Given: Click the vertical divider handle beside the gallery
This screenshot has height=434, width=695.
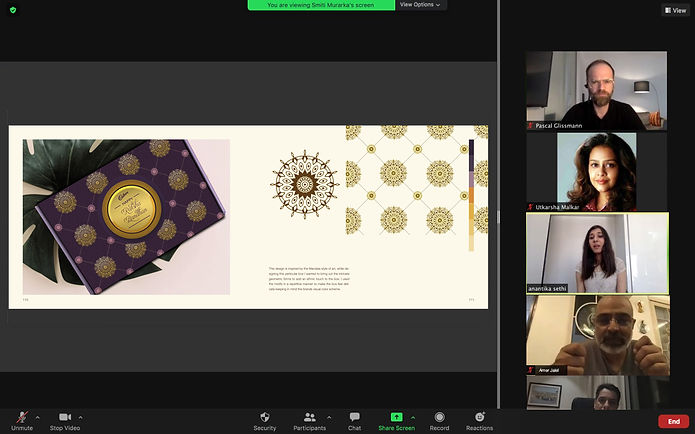Looking at the screenshot, I should pyautogui.click(x=498, y=217).
